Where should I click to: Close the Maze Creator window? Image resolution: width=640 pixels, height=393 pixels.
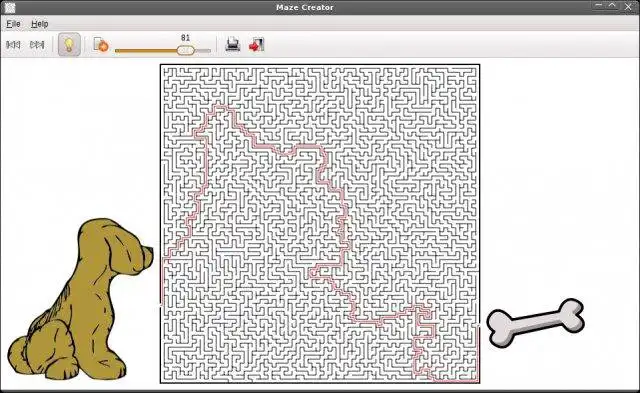(628, 7)
